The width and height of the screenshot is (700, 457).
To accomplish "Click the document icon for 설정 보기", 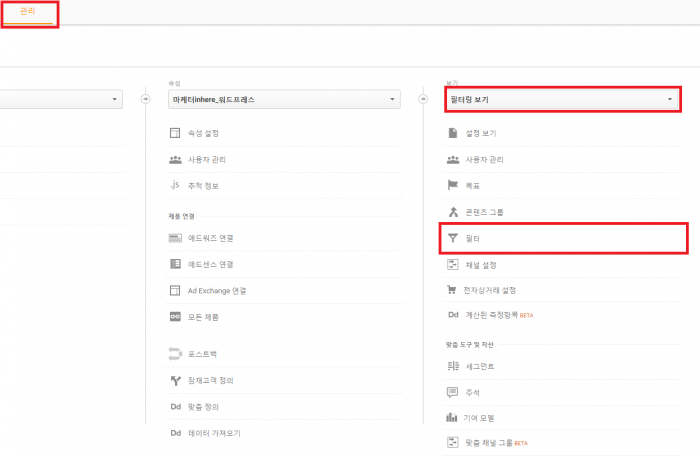I will 453,133.
